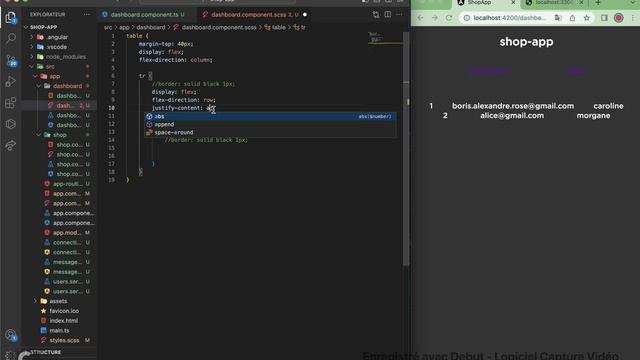The image size is (640, 360).
Task: Click the browser back arrow
Action: point(420,18)
